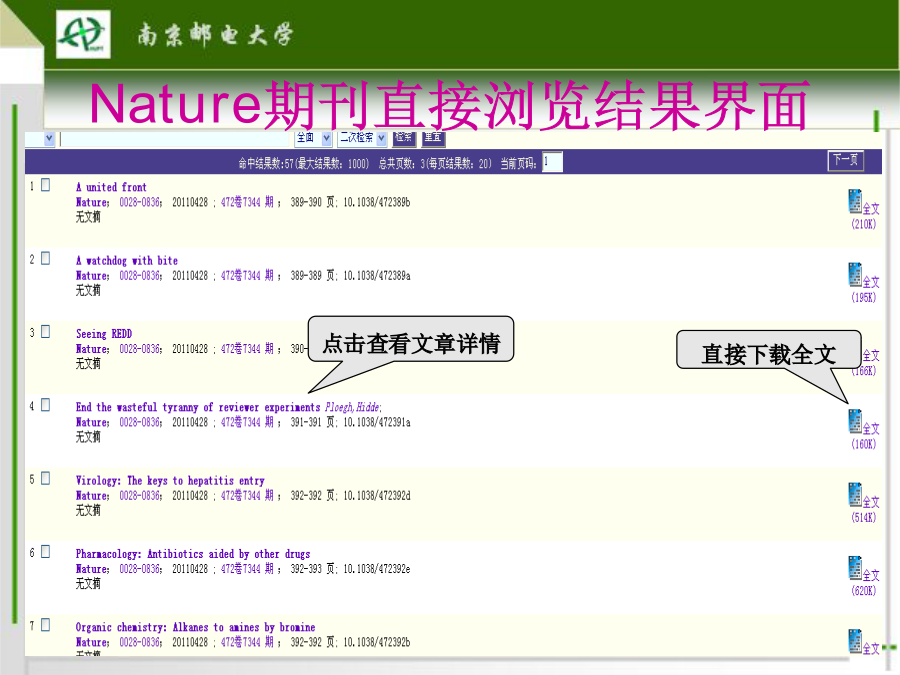The height and width of the screenshot is (675, 900).
Task: Open article 'A watchdog with bite'
Action: (x=127, y=261)
